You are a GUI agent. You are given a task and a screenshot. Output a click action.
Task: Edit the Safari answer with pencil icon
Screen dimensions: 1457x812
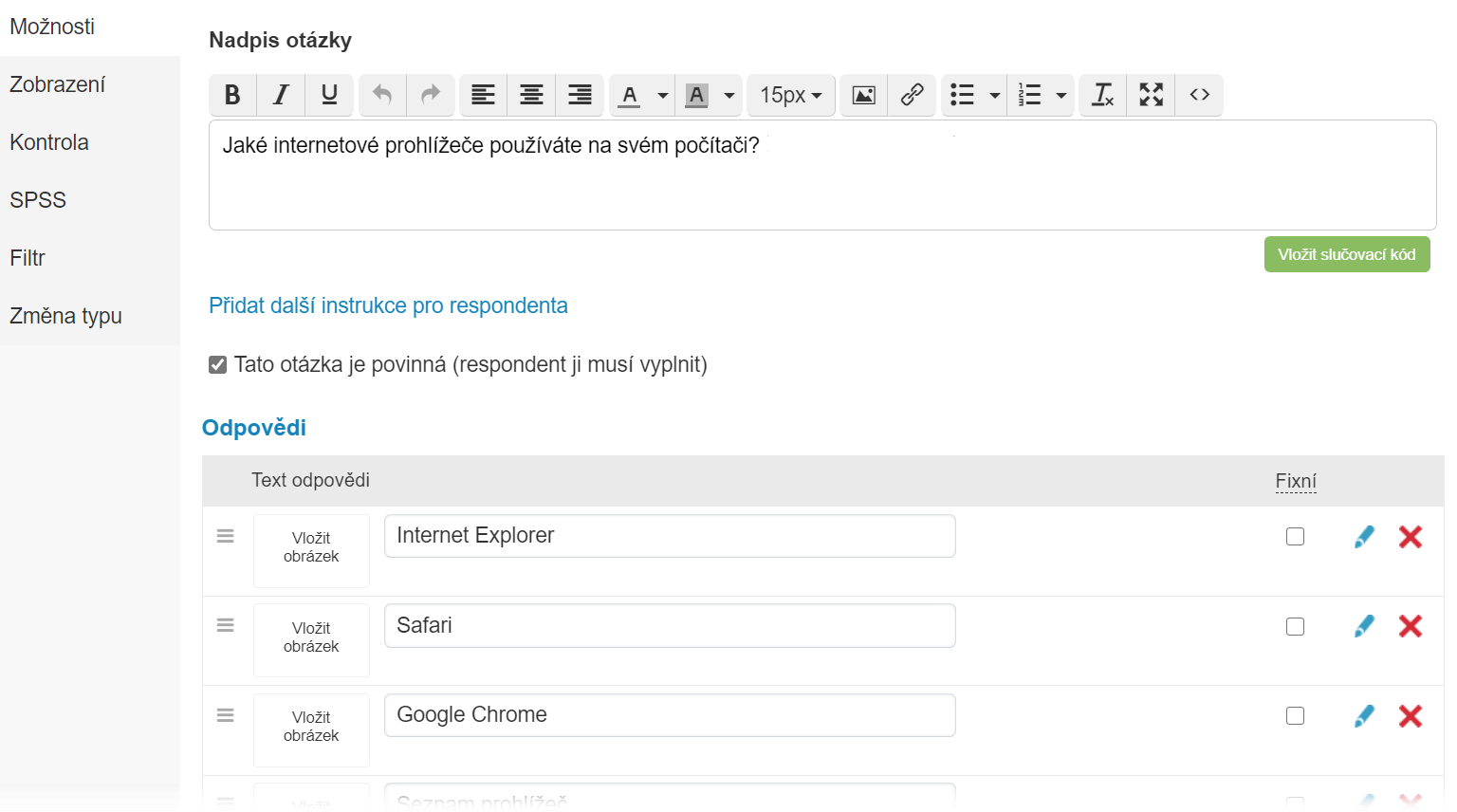tap(1364, 626)
